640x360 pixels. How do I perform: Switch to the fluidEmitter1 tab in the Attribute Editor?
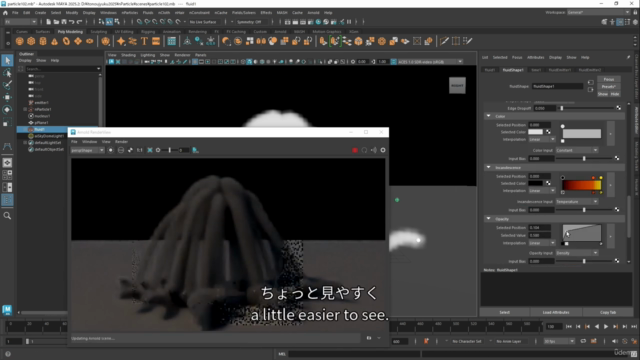(560, 70)
